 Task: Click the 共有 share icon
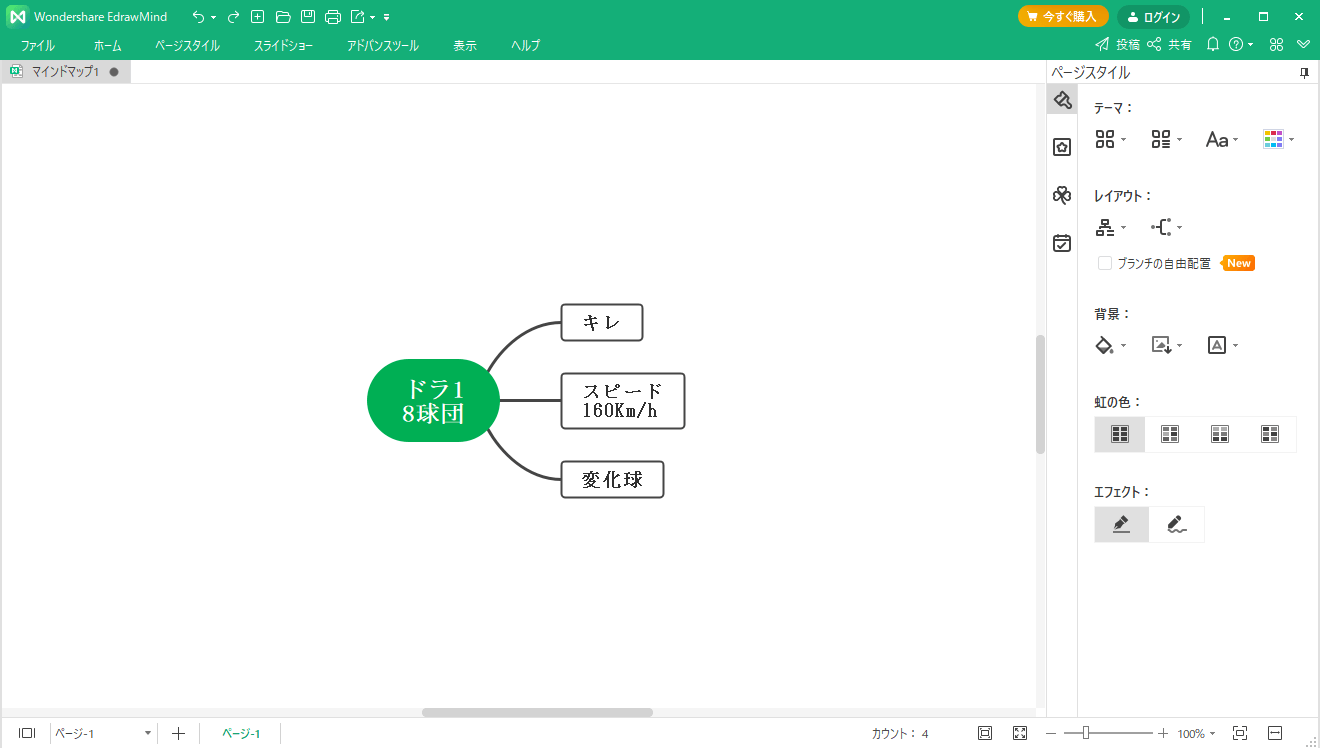tap(1154, 44)
